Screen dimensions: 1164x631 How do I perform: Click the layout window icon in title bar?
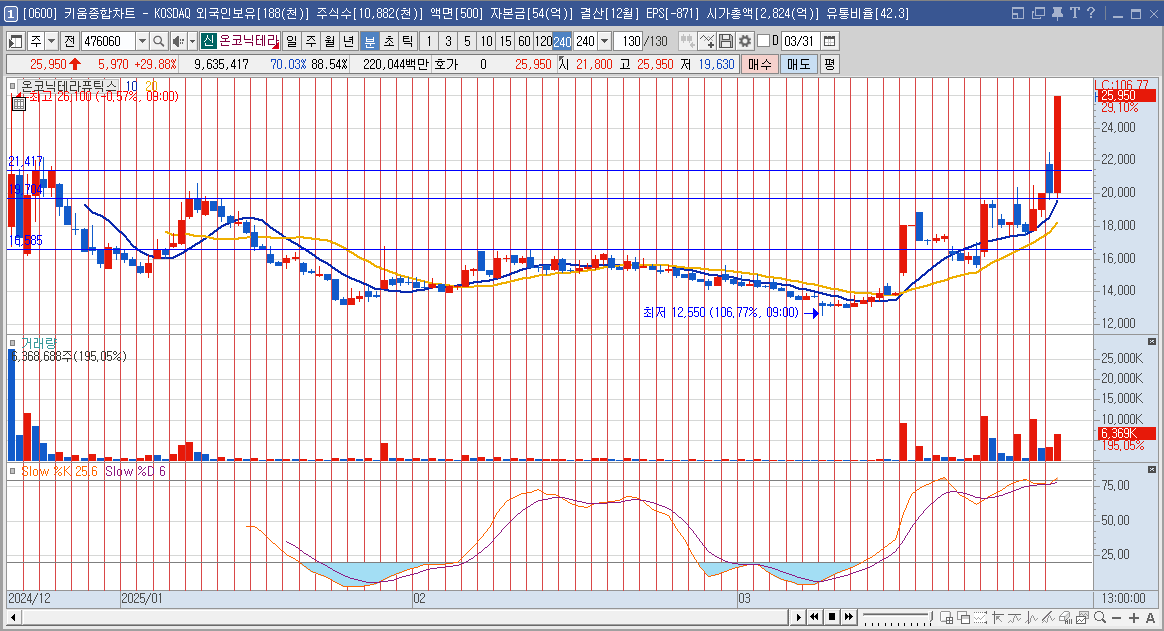click(1018, 13)
